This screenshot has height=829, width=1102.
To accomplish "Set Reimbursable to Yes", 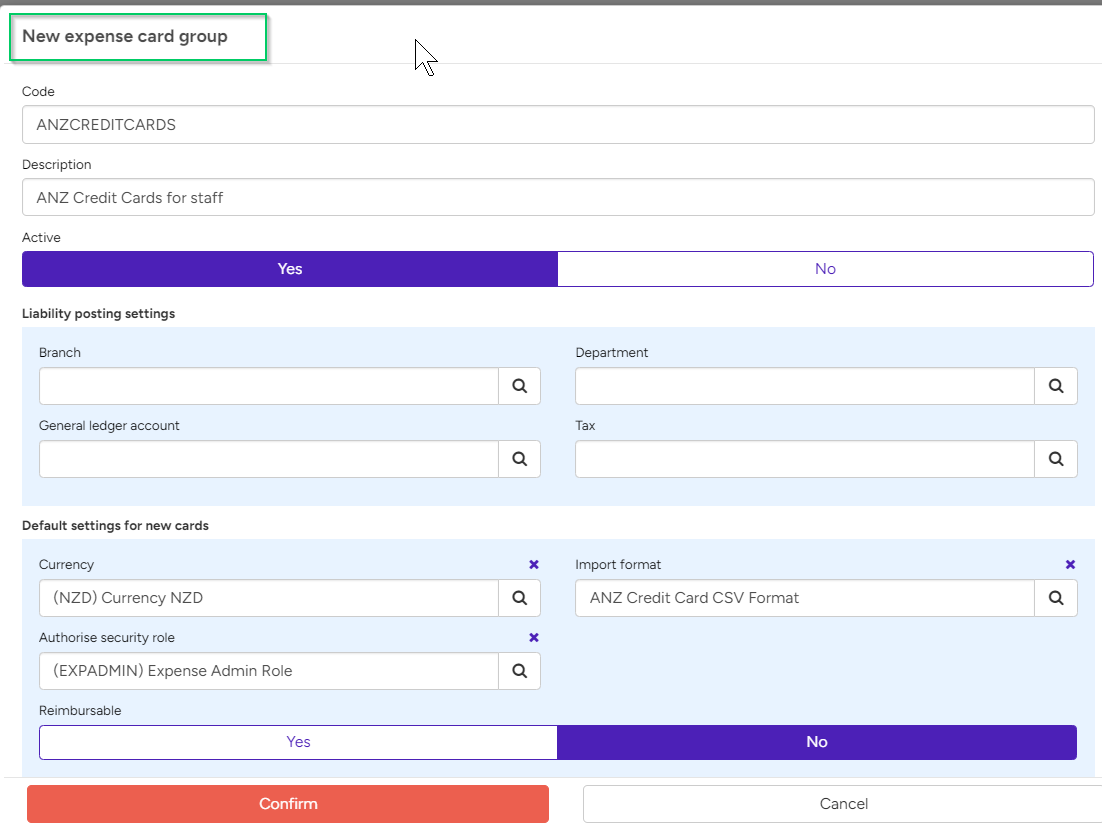I will (298, 742).
